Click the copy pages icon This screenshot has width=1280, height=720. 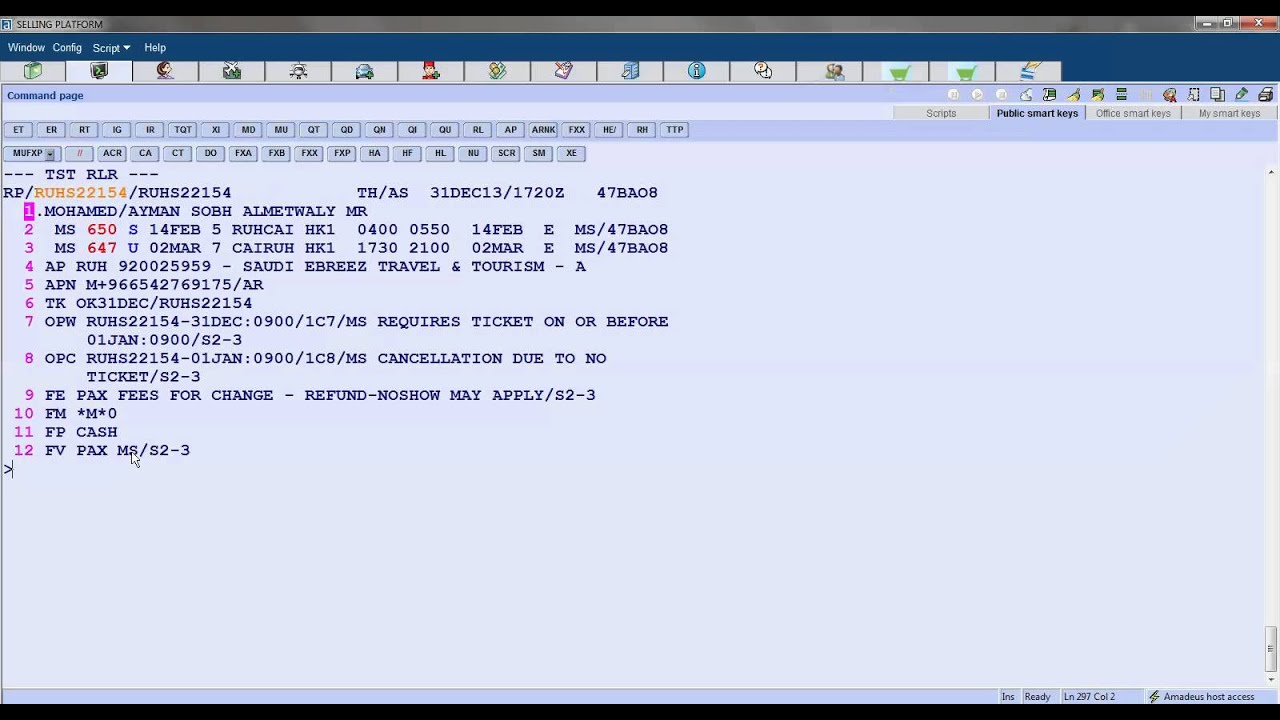[x=1217, y=95]
